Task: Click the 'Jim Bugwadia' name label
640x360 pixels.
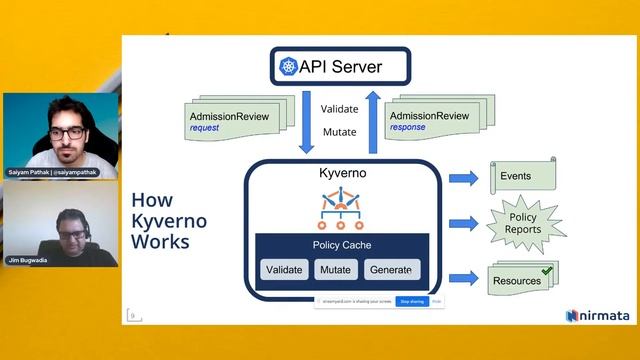Action: click(28, 260)
